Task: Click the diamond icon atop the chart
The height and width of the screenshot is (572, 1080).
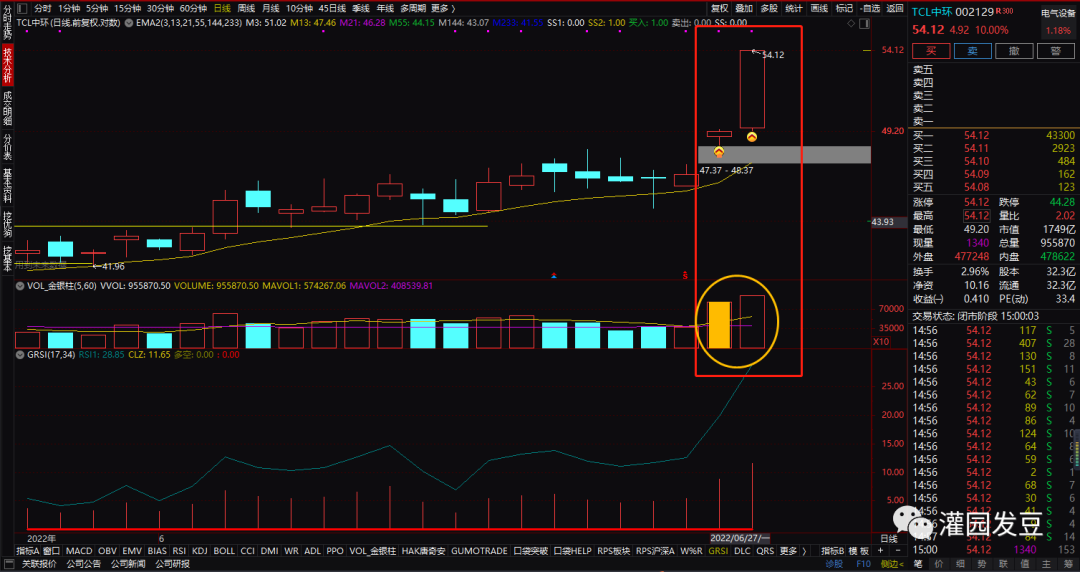Action: point(852,23)
